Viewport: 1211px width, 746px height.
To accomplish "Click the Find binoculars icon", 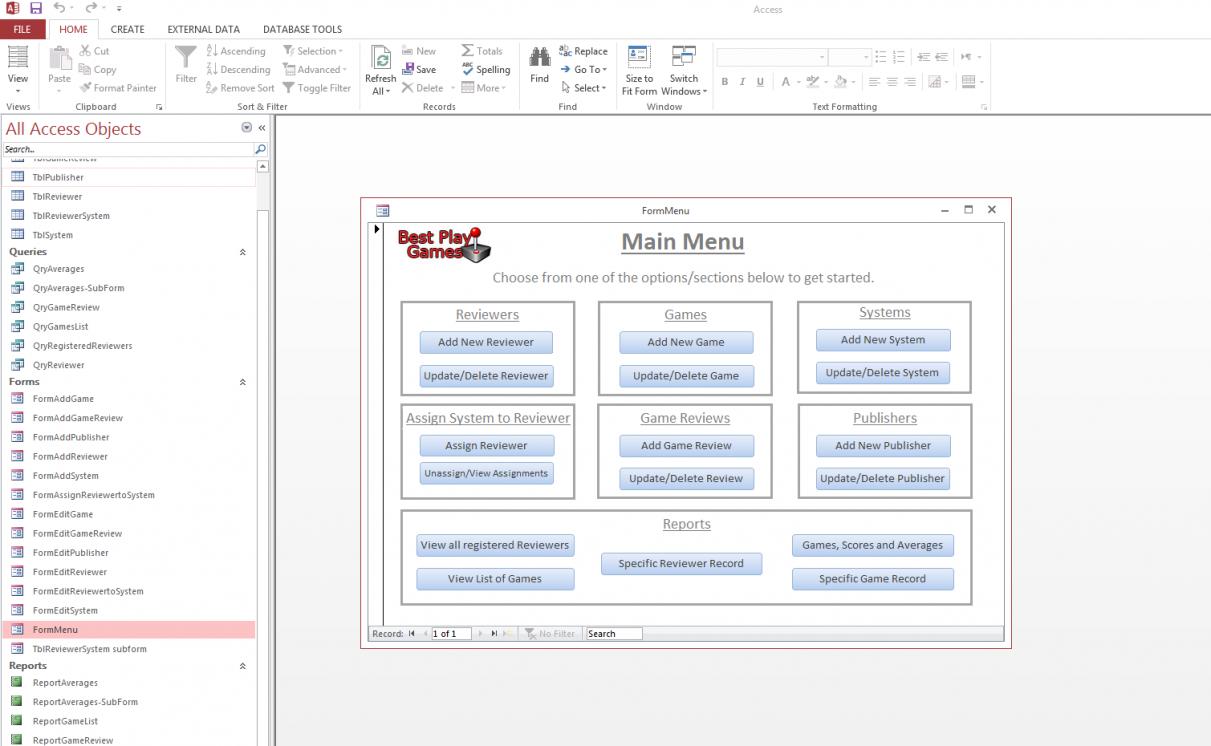I will (539, 58).
